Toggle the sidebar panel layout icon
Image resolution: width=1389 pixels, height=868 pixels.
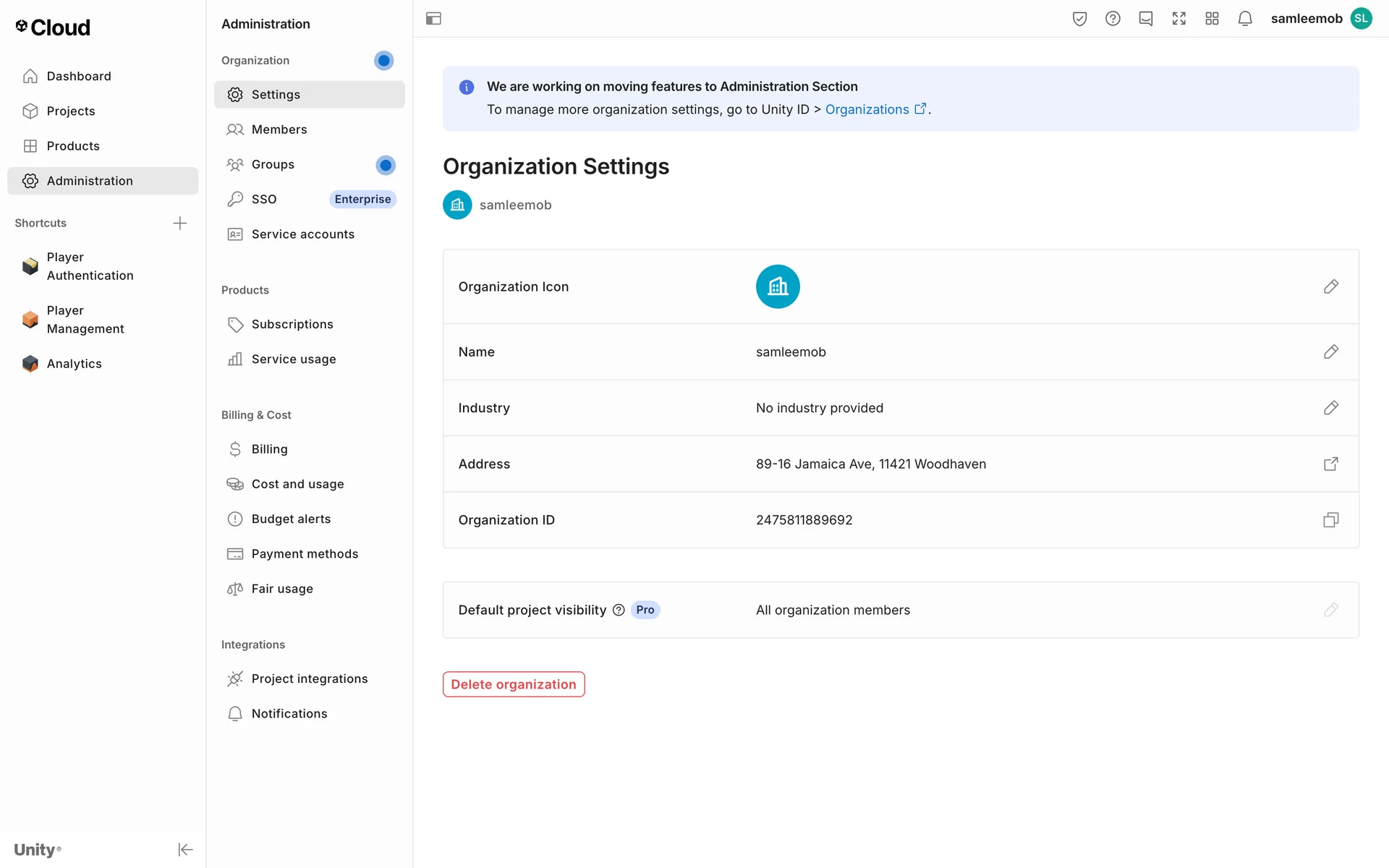click(433, 19)
